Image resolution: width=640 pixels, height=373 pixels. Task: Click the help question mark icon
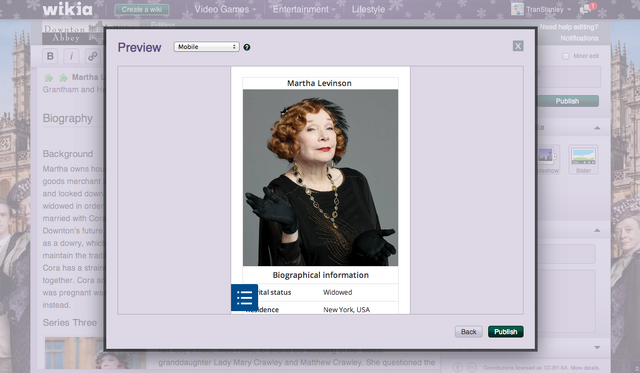tap(247, 47)
